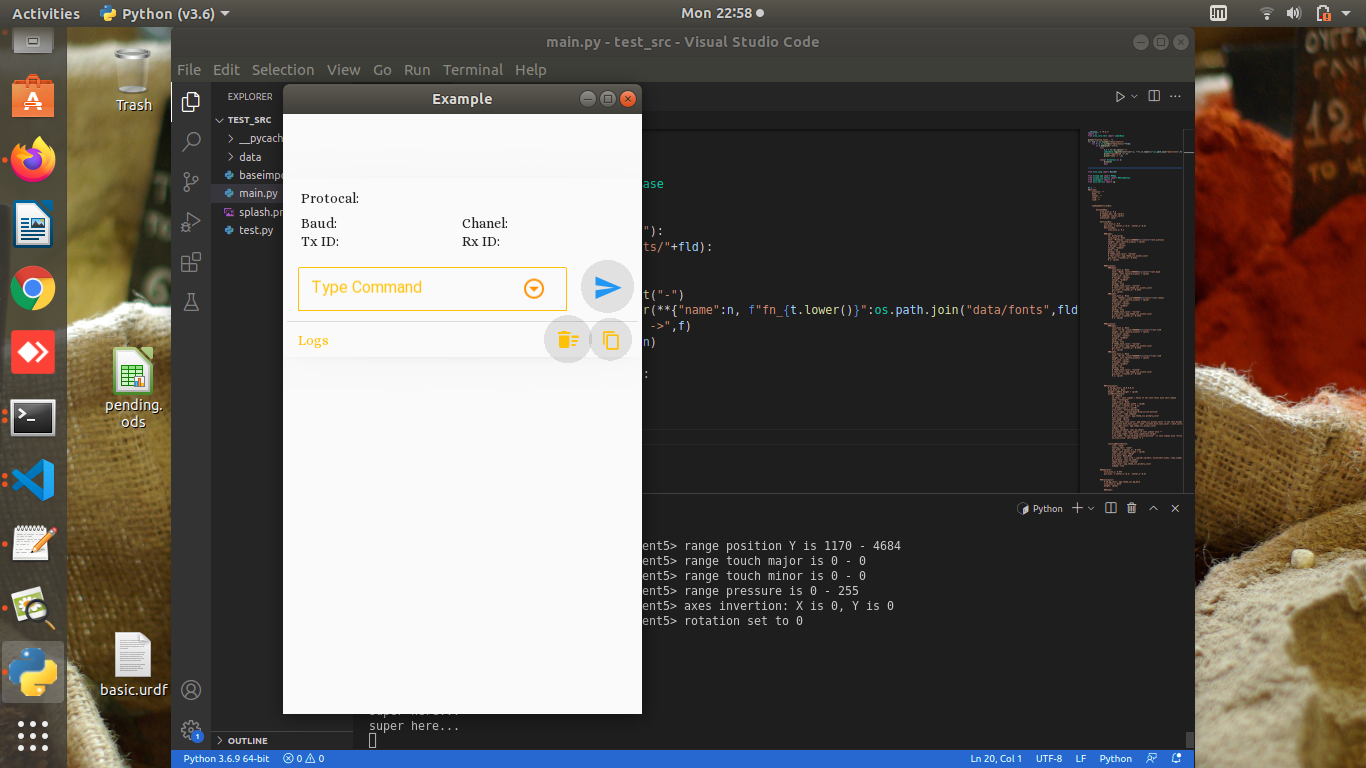Split the terminal panel
Screen dimensions: 1366x768
(1110, 508)
